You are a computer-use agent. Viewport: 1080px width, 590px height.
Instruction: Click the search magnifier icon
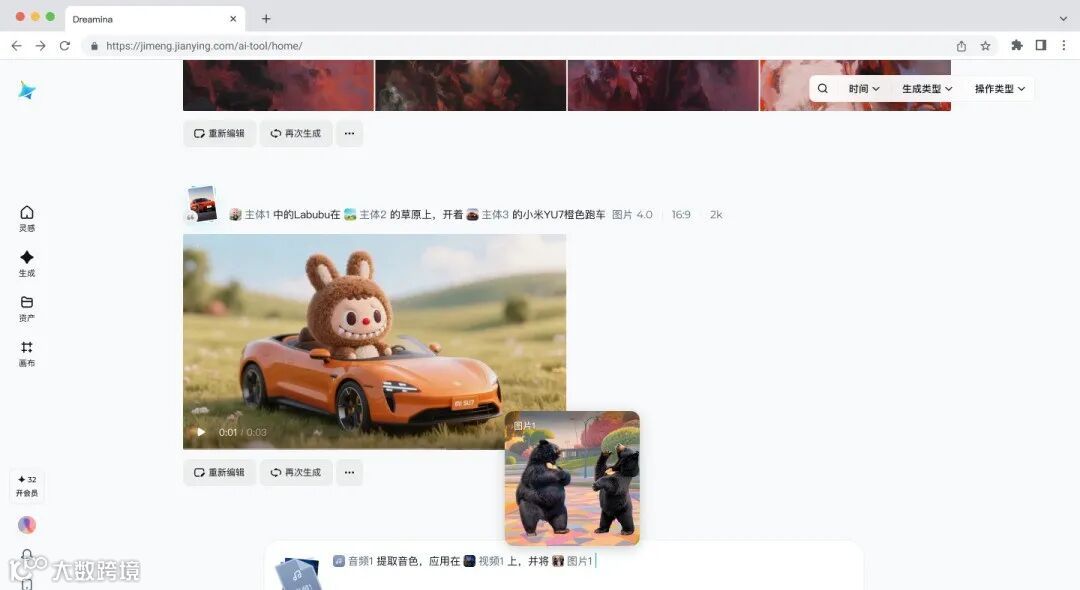click(x=822, y=88)
